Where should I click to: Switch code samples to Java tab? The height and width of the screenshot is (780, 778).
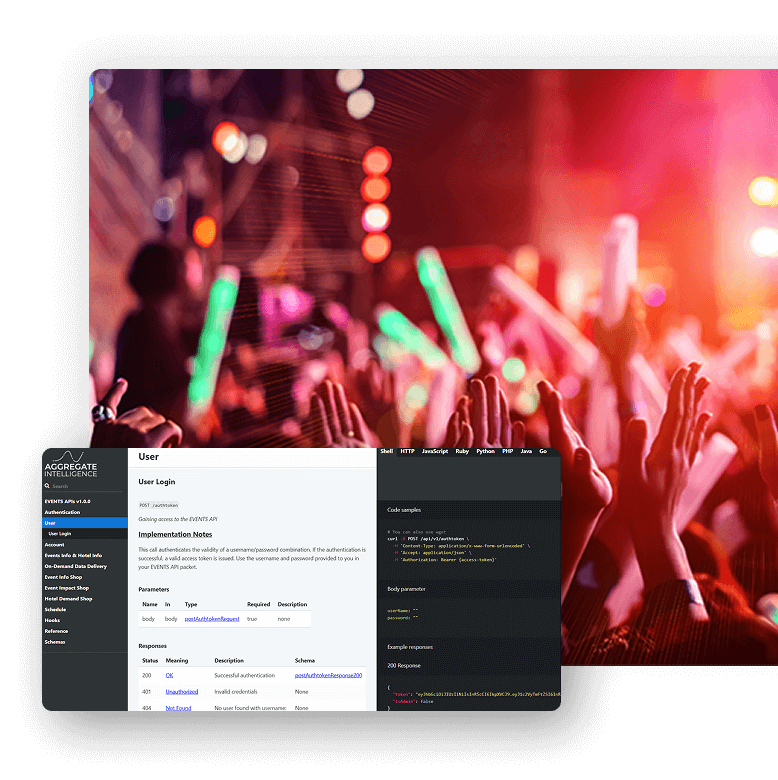526,451
